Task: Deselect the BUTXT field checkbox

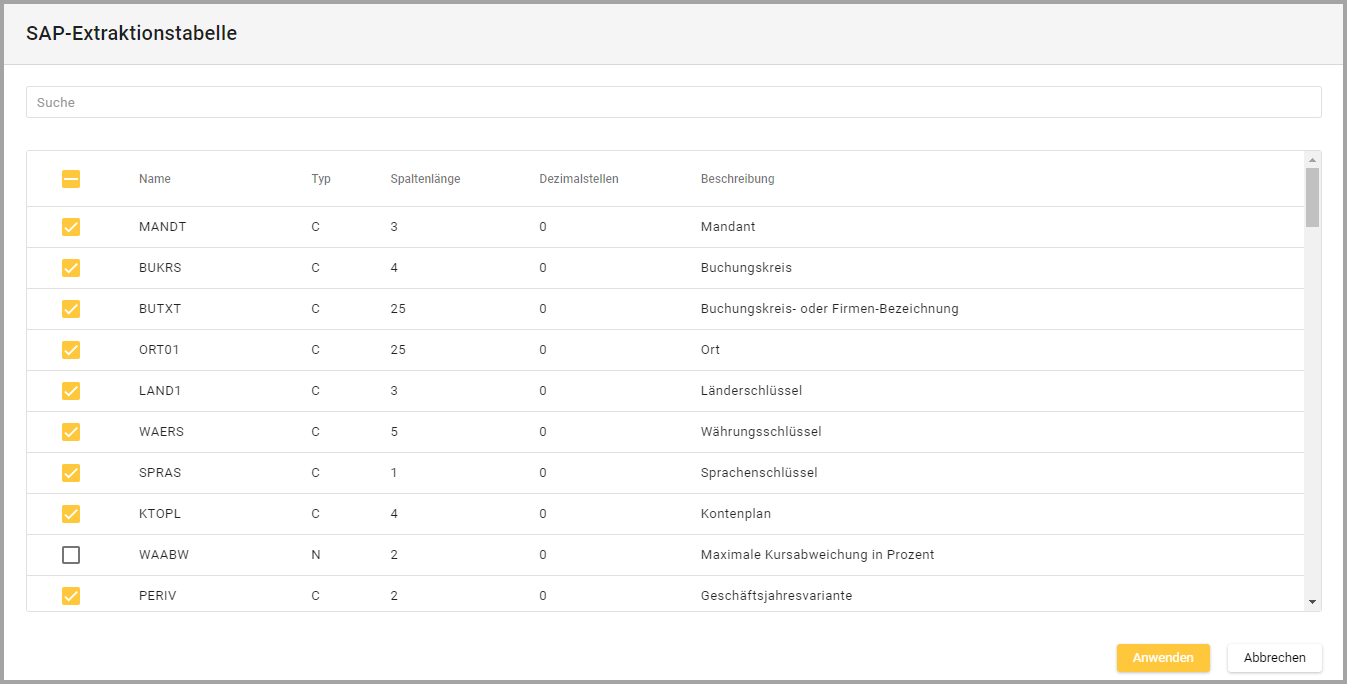Action: coord(71,309)
